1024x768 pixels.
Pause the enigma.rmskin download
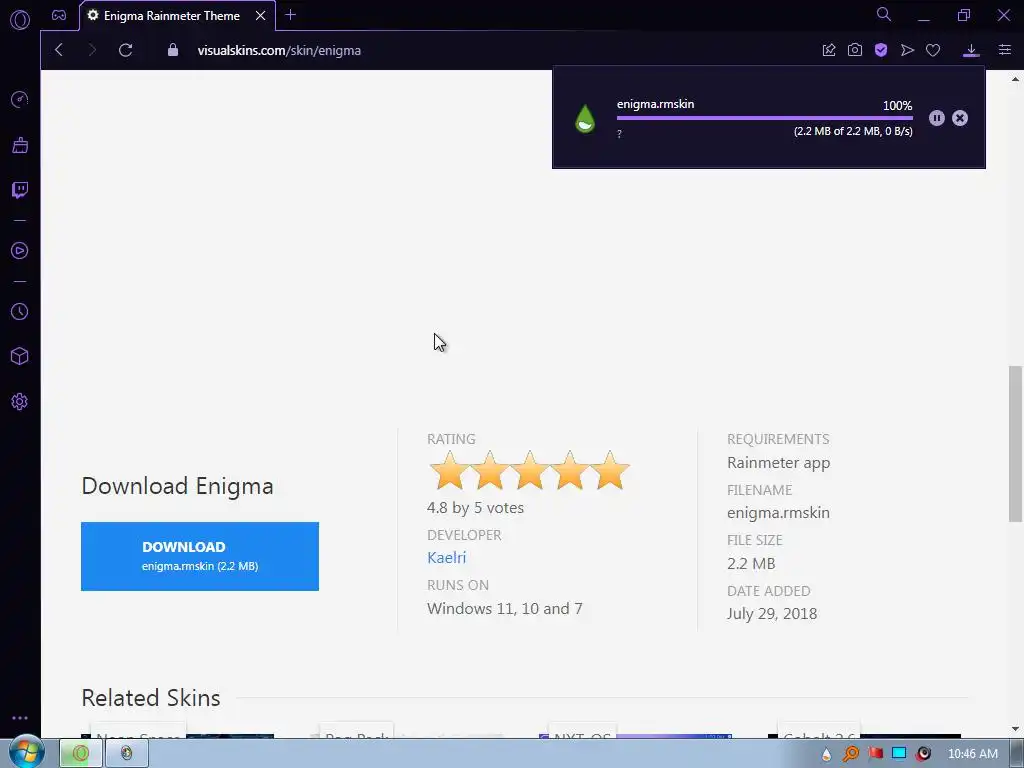[936, 118]
